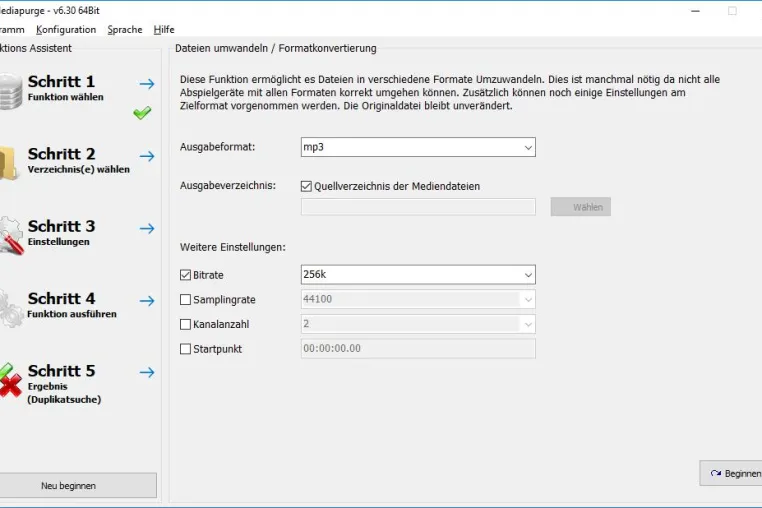The image size is (762, 508).
Task: Select Schritt 2 Verzeichnis(e) wählen
Action: [x=79, y=160]
